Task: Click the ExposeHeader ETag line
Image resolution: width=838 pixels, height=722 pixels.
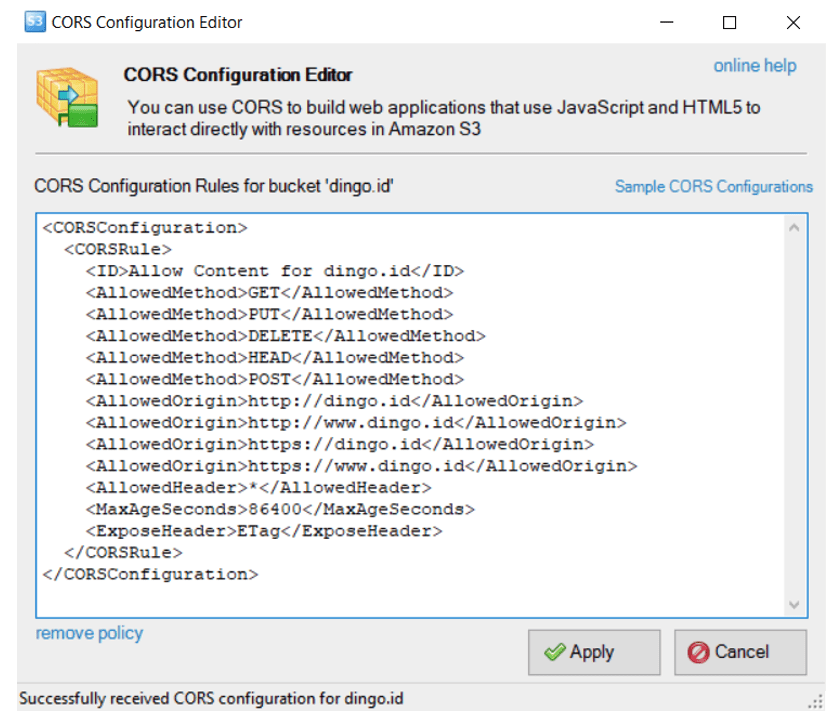Action: pyautogui.click(x=264, y=531)
